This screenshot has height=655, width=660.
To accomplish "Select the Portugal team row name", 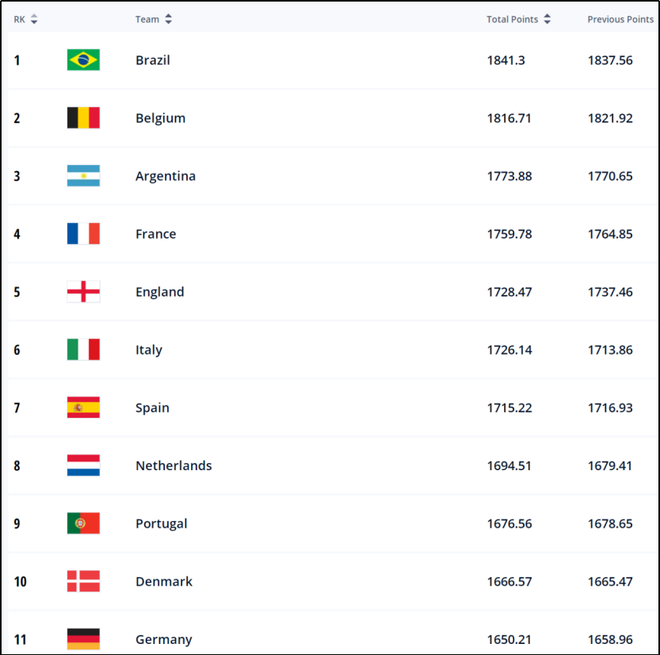I will [161, 524].
